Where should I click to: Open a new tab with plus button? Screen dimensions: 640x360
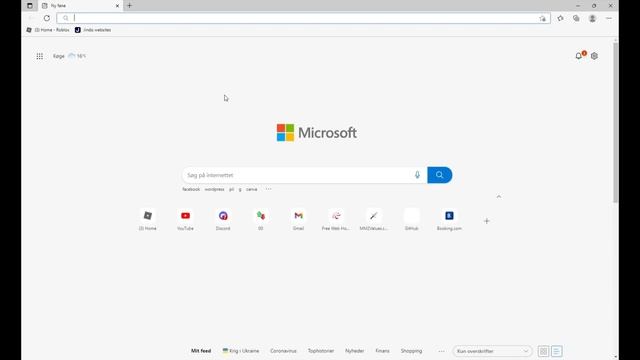pos(129,6)
